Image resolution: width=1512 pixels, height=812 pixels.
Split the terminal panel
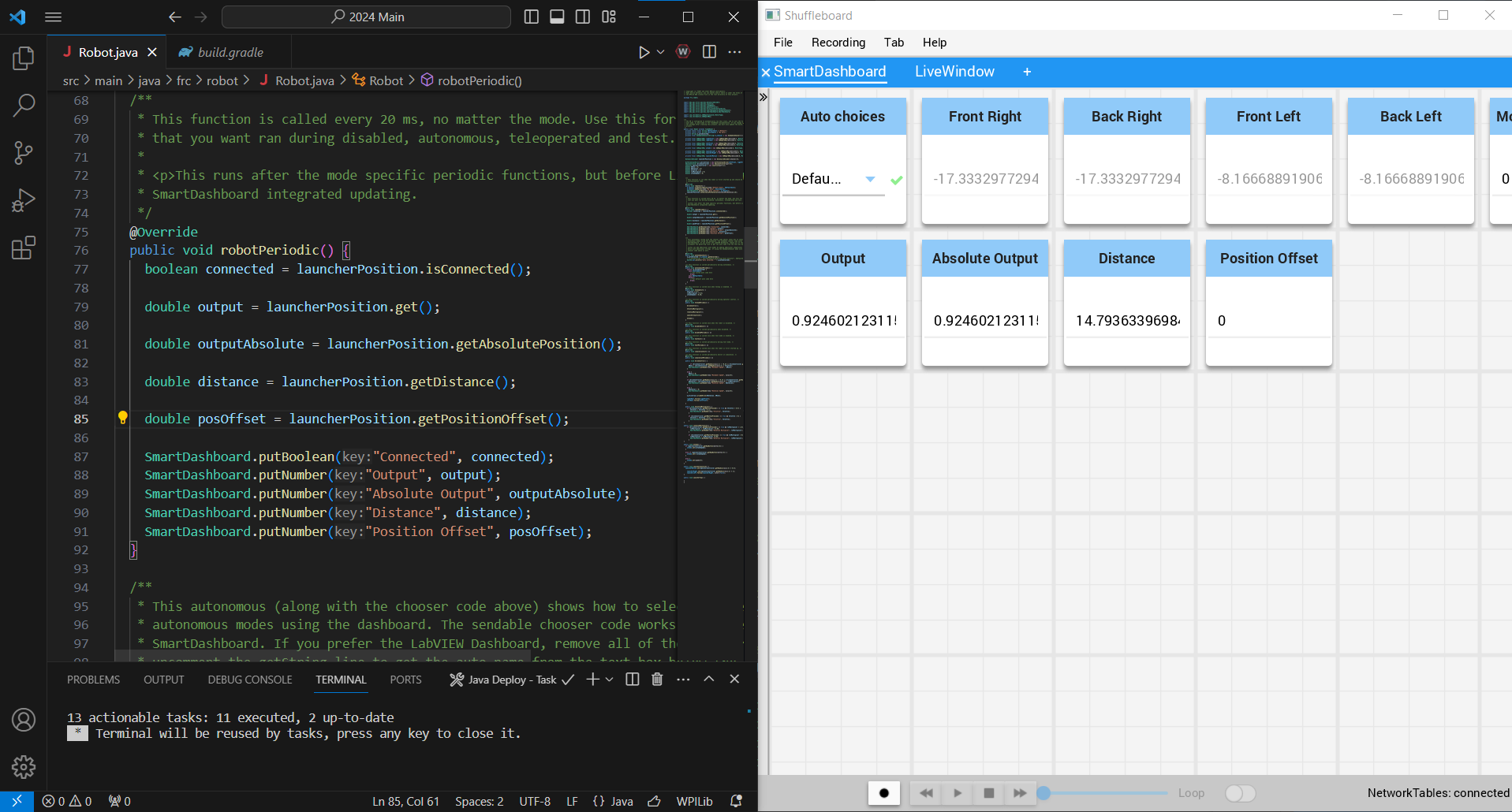tap(632, 679)
